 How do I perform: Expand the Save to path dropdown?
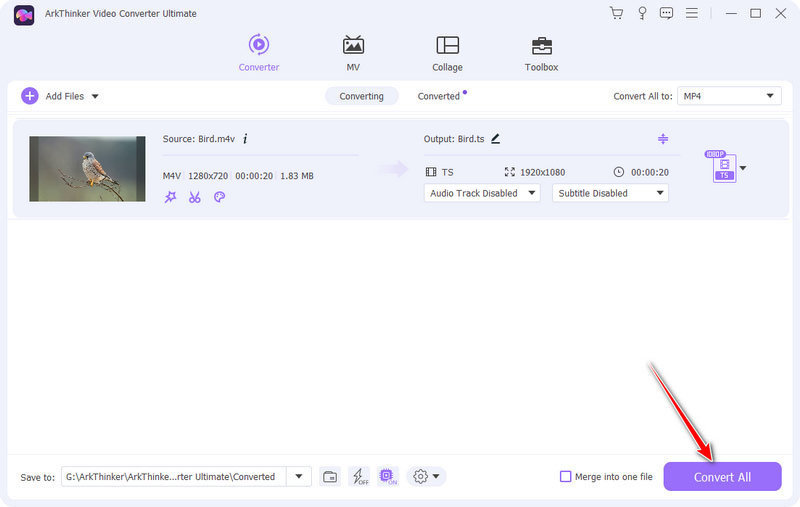pyautogui.click(x=299, y=476)
